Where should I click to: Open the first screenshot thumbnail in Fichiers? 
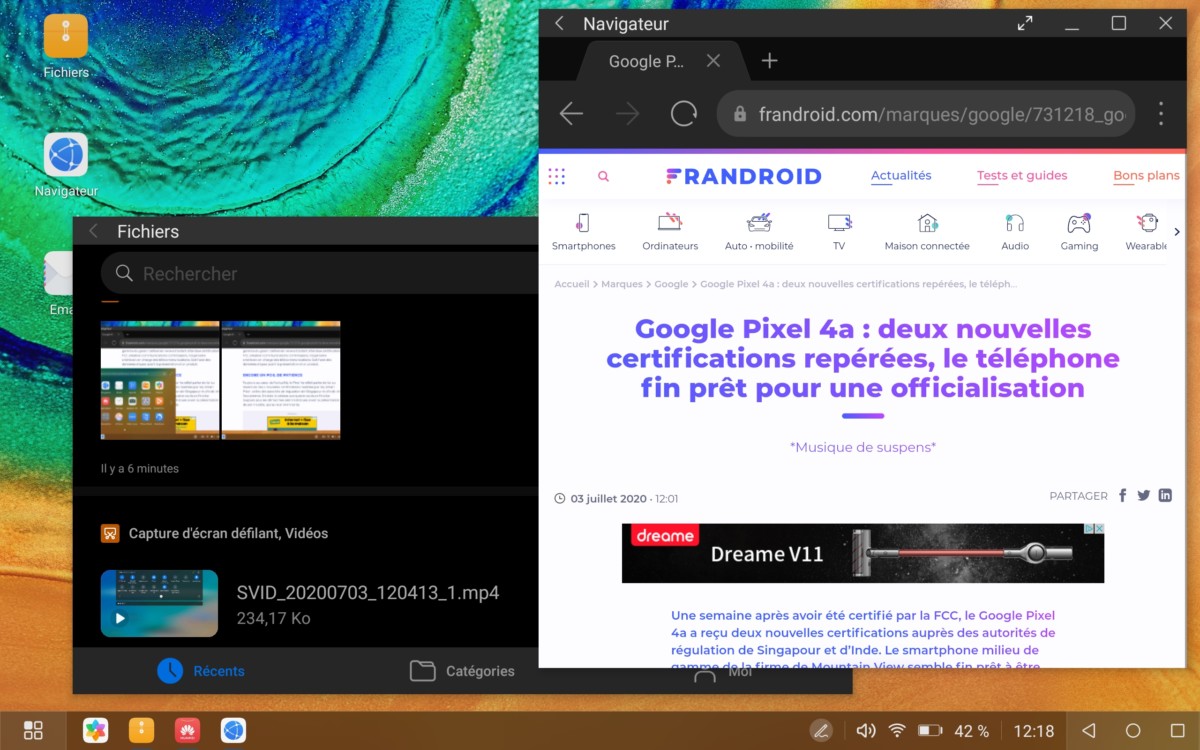coord(160,380)
